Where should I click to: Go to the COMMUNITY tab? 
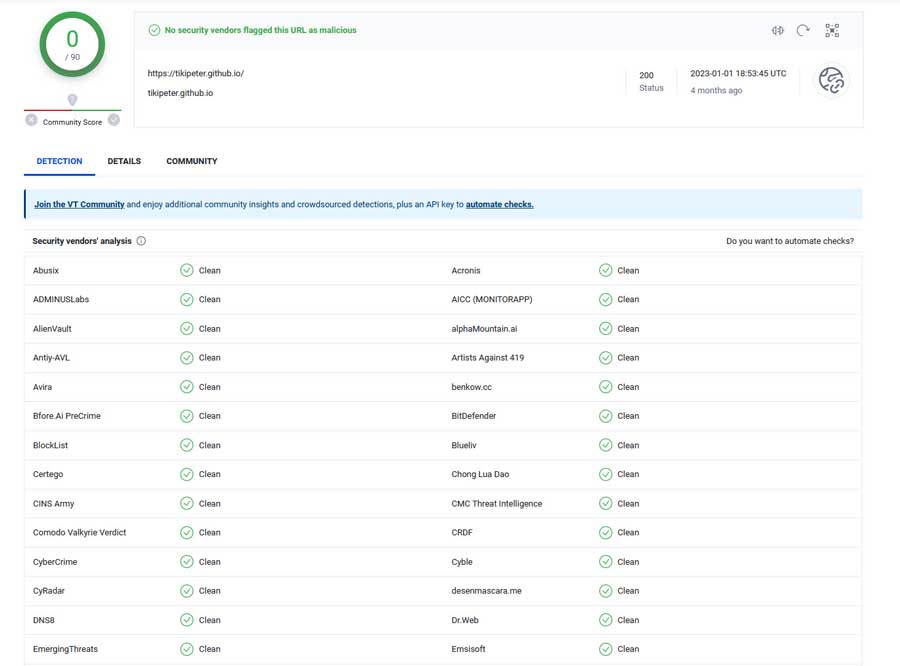coord(192,161)
